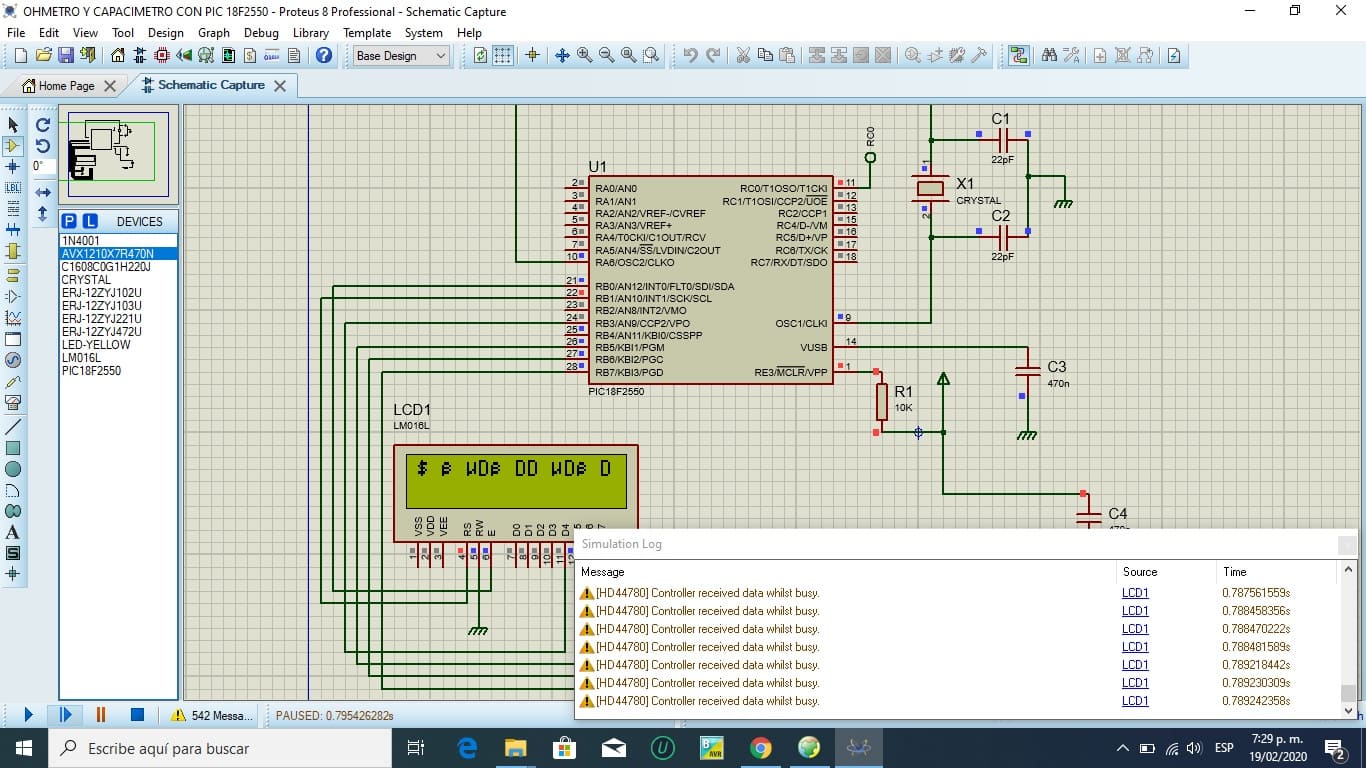Image resolution: width=1366 pixels, height=768 pixels.
Task: Pick the Text Script Mode tool
Action: pyautogui.click(x=13, y=209)
